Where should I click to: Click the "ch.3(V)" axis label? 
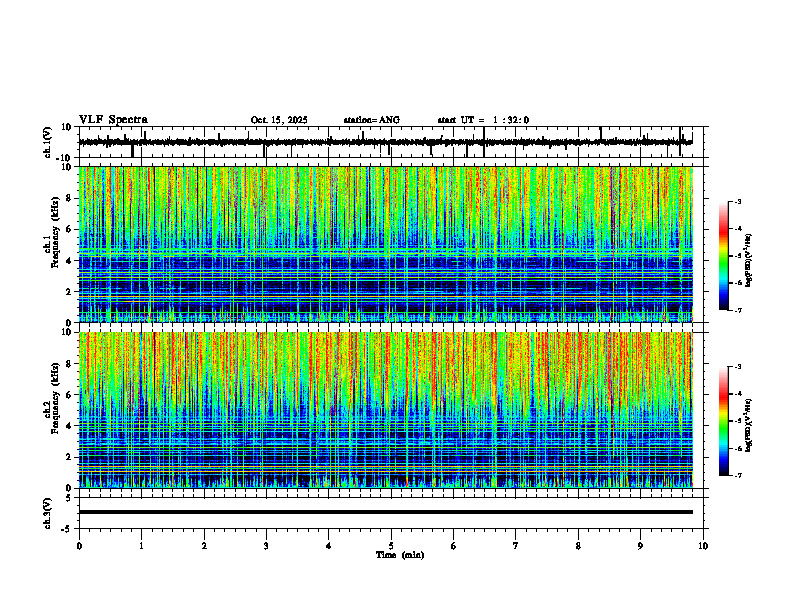tap(48, 513)
